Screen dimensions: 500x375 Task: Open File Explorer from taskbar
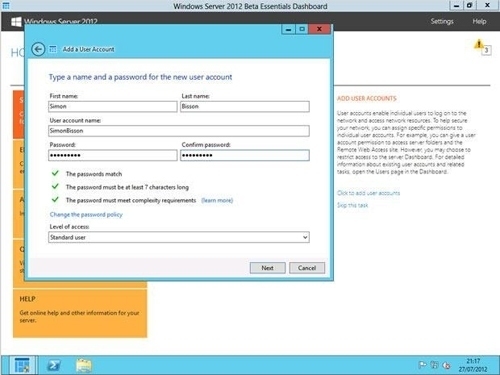[x=84, y=365]
